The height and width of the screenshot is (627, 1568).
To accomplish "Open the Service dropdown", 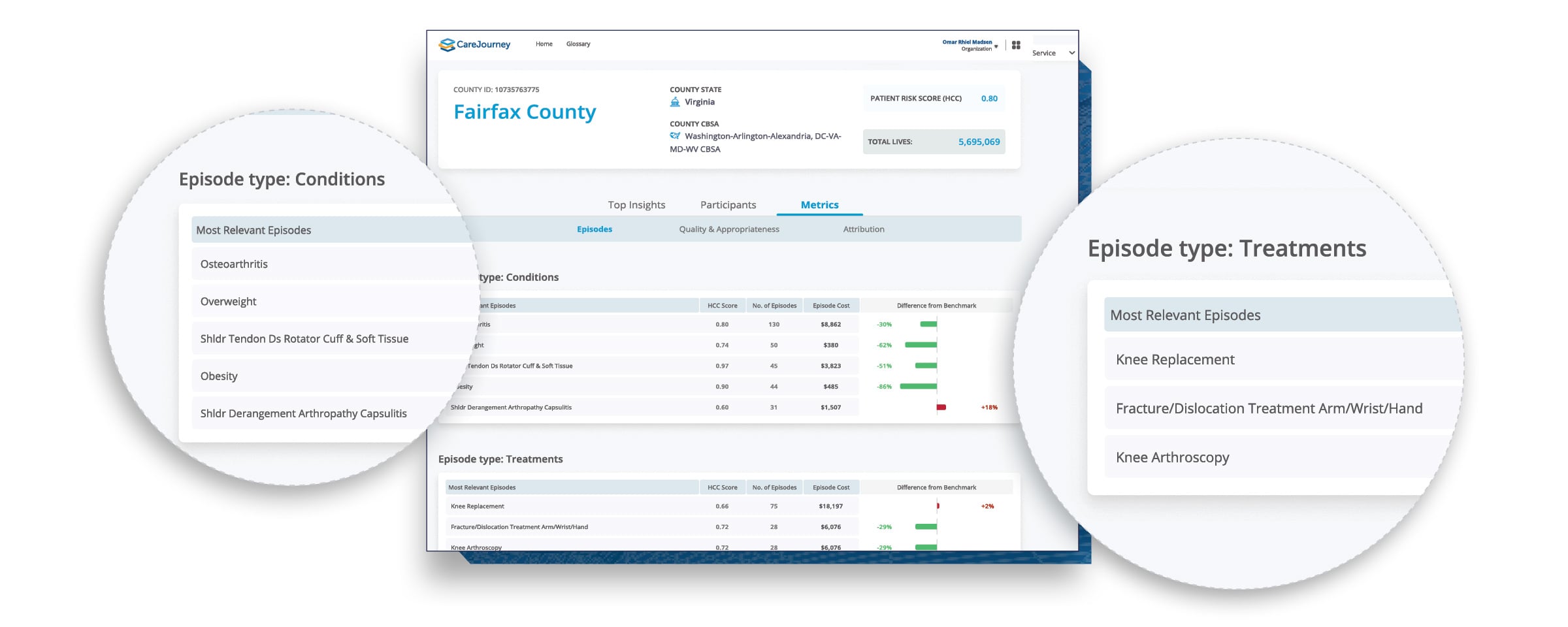I will [x=1053, y=53].
